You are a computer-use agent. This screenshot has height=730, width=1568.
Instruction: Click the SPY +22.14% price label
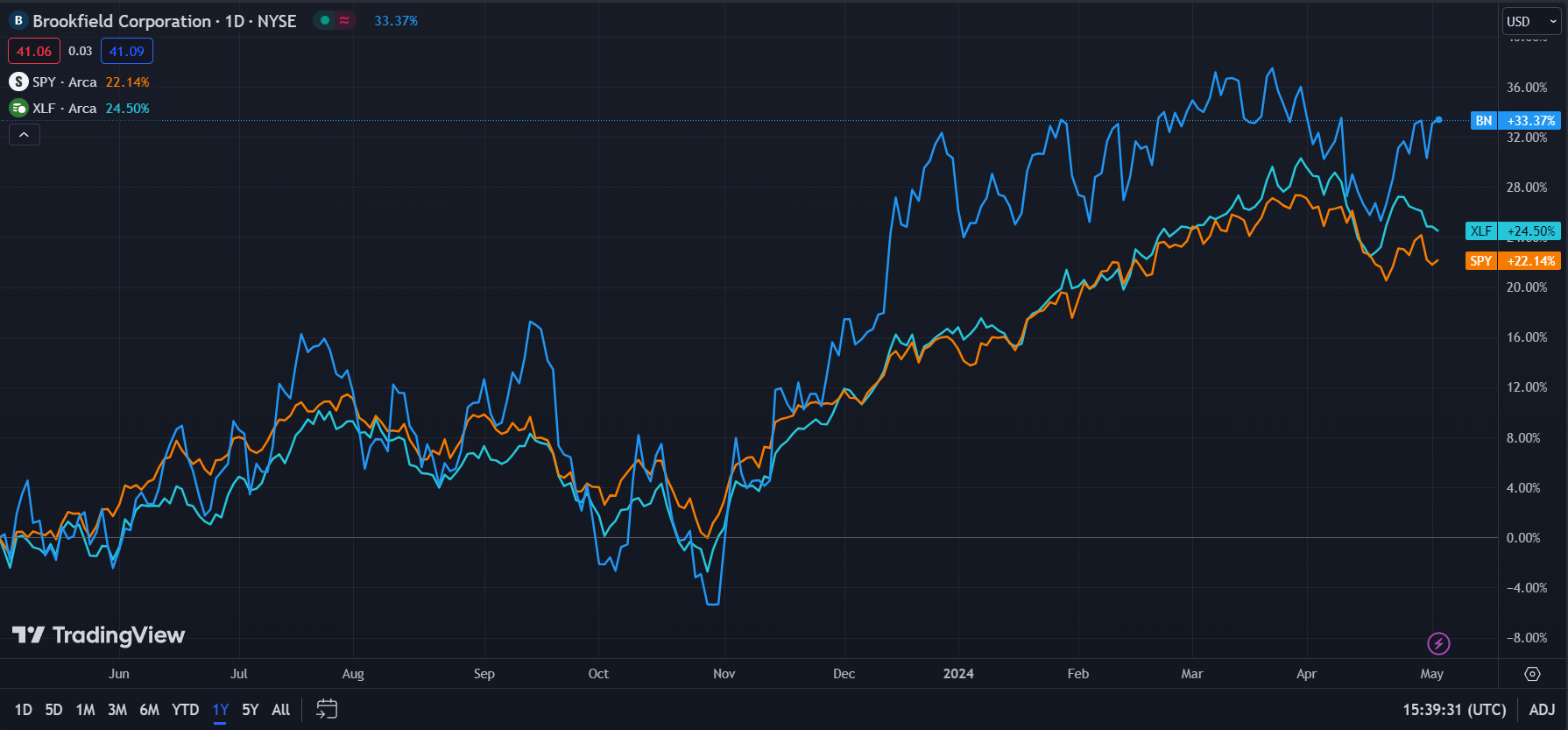pyautogui.click(x=1513, y=261)
